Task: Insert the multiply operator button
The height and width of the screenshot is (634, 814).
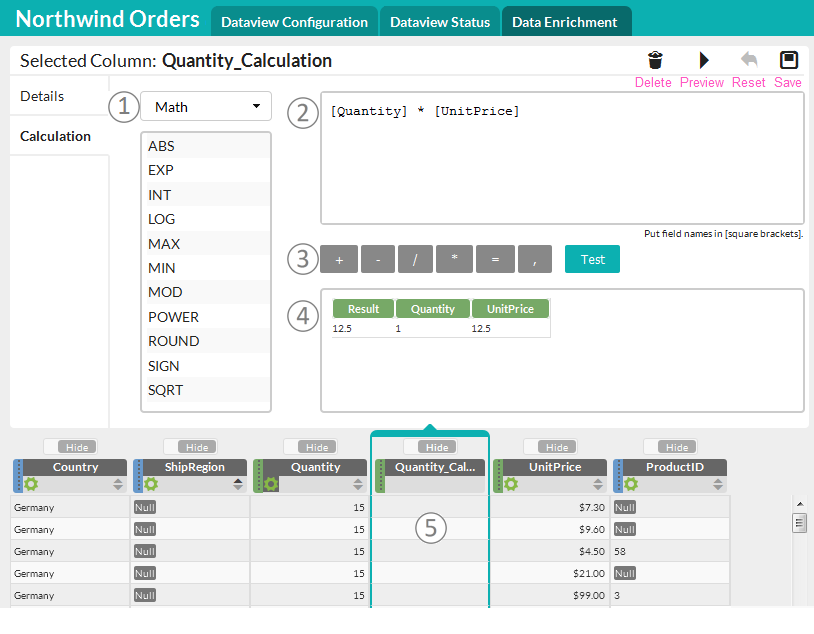Action: 454,259
